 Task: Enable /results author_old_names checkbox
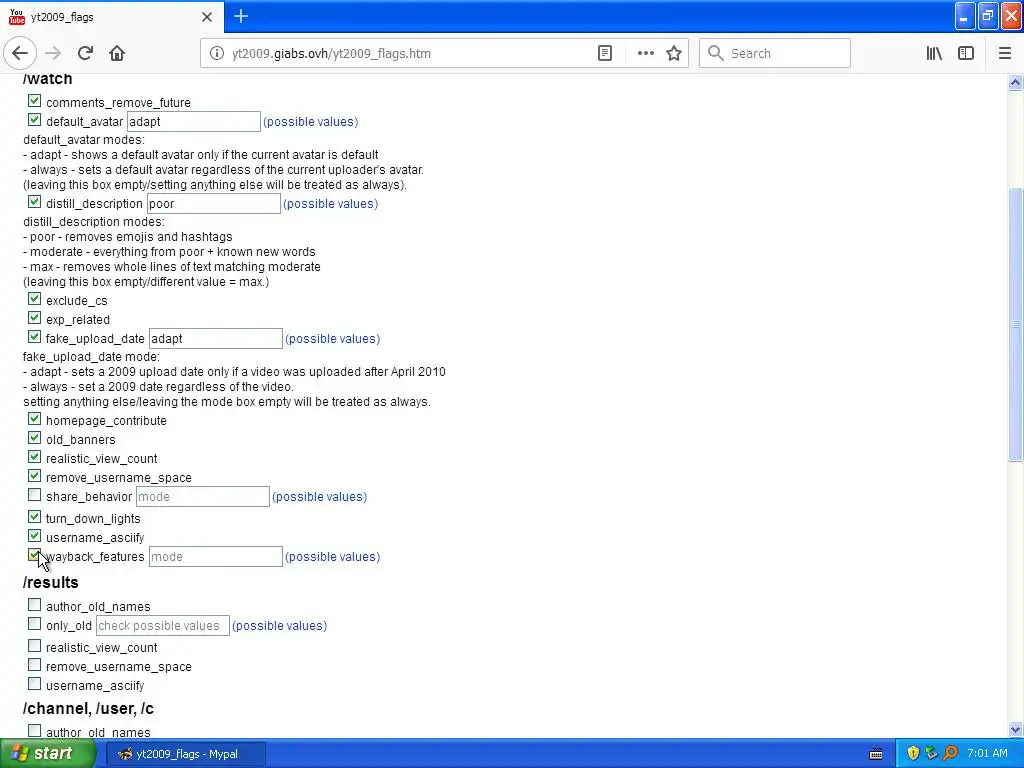(35, 605)
